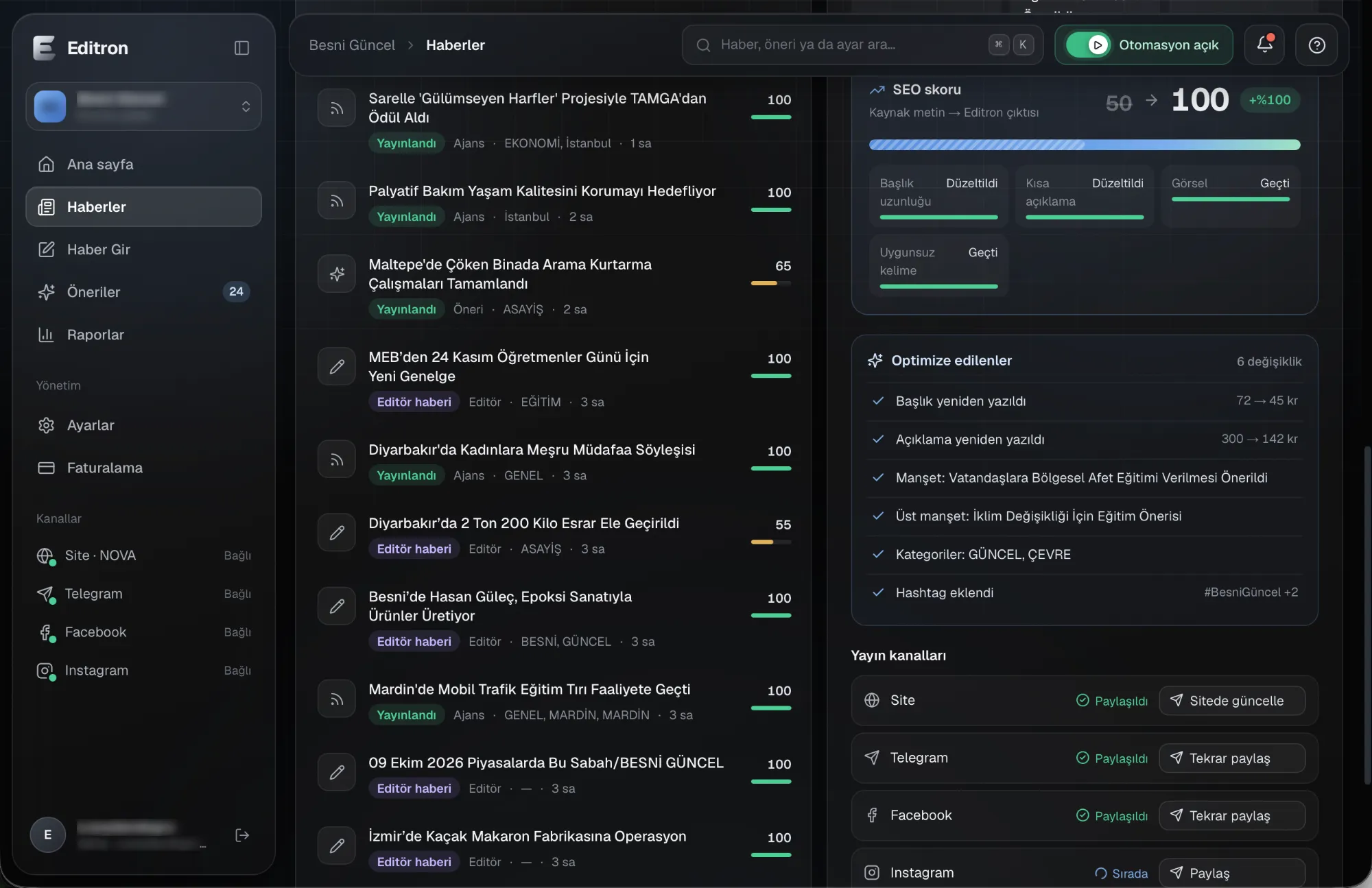This screenshot has height=888, width=1372.
Task: Click pencil icon beside MEB'den 24 Kasım article
Action: [x=337, y=367]
